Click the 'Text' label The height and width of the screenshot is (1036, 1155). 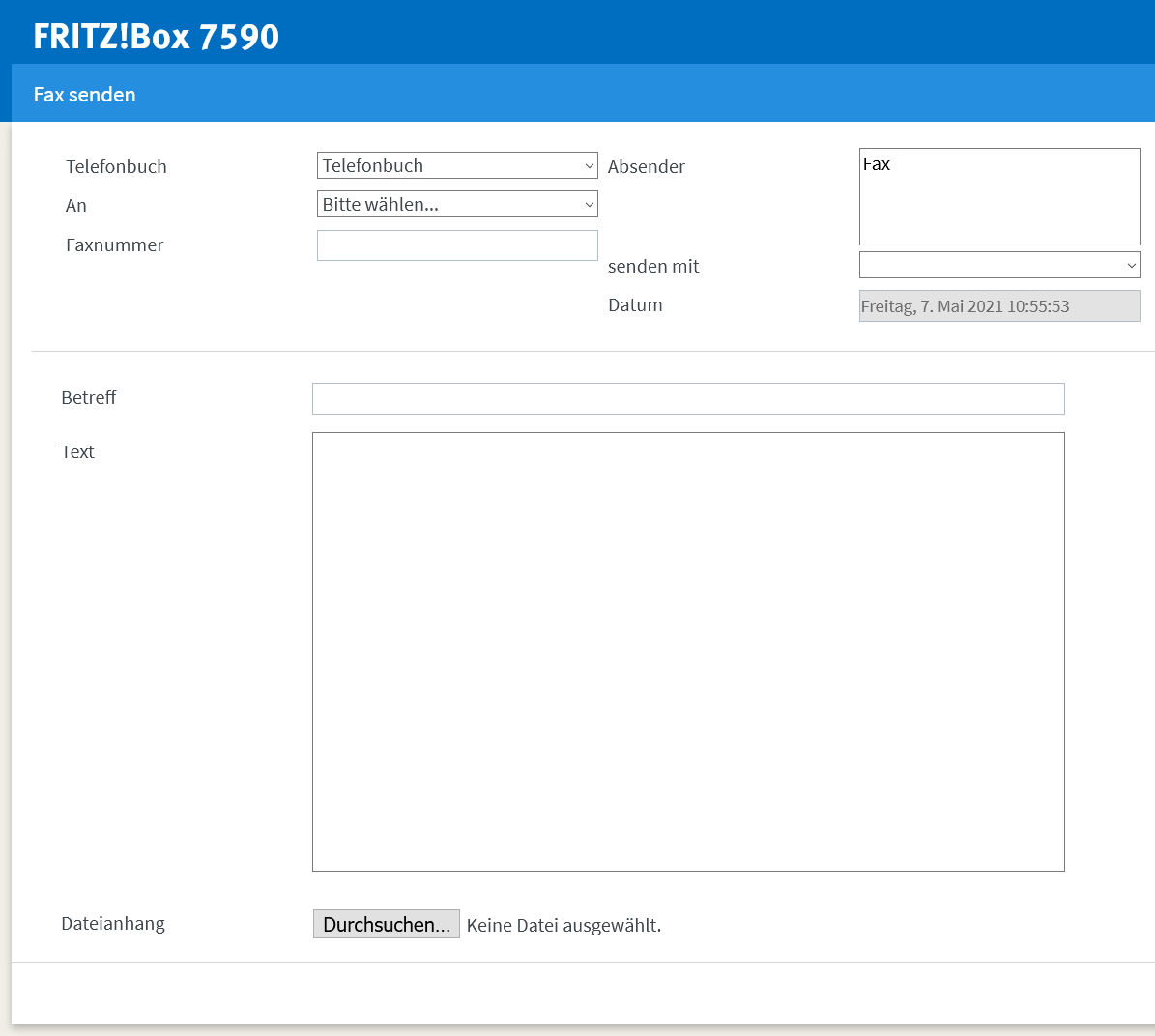(77, 452)
